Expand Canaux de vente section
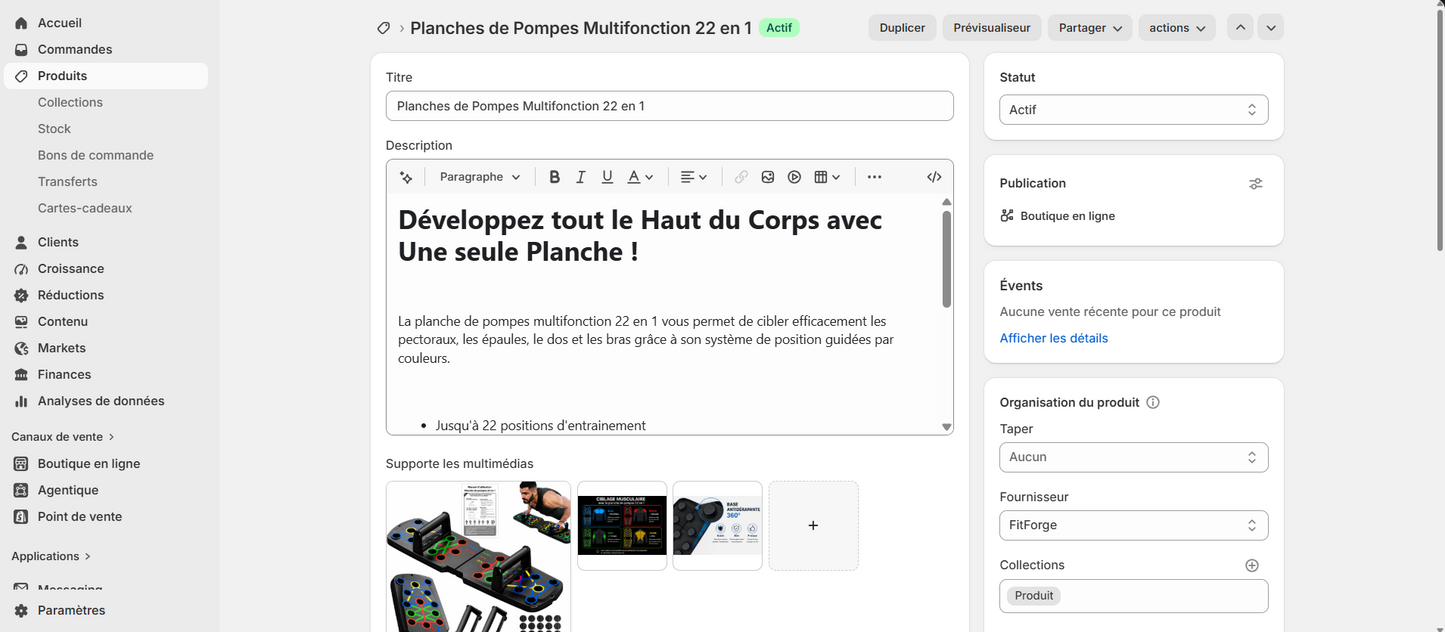Screen dimensions: 1445x632 63,437
